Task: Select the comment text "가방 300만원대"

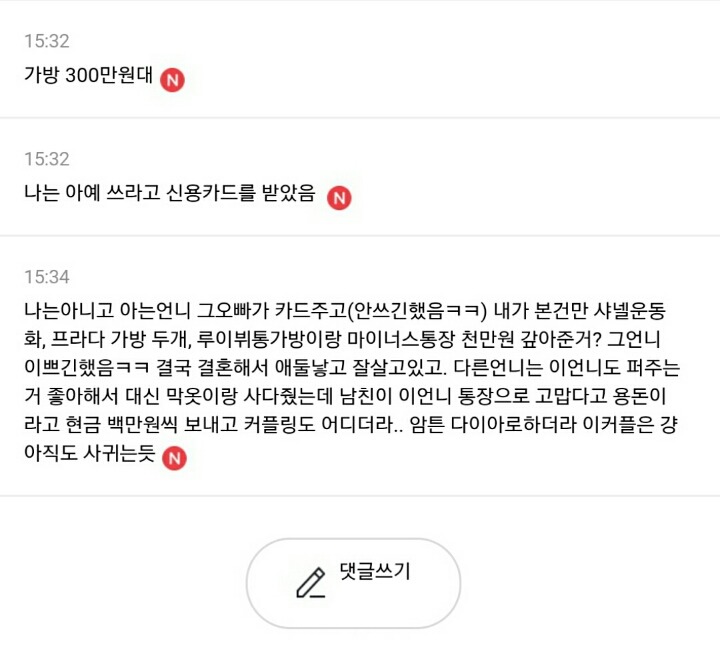Action: click(88, 77)
